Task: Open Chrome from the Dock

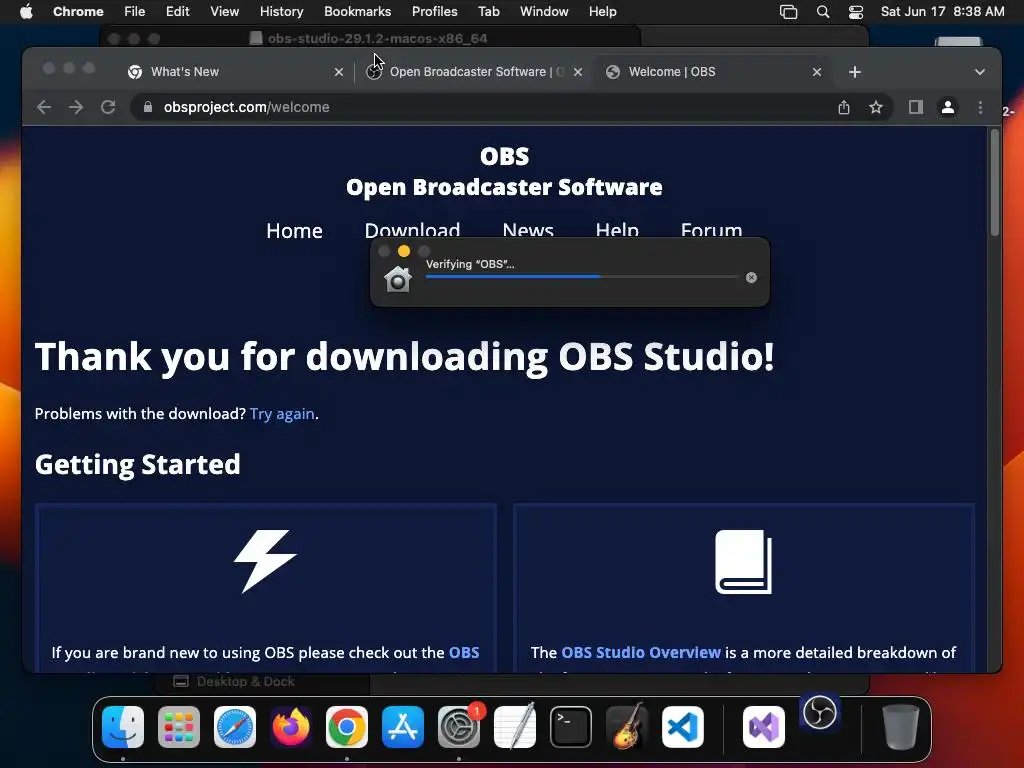Action: (x=347, y=727)
